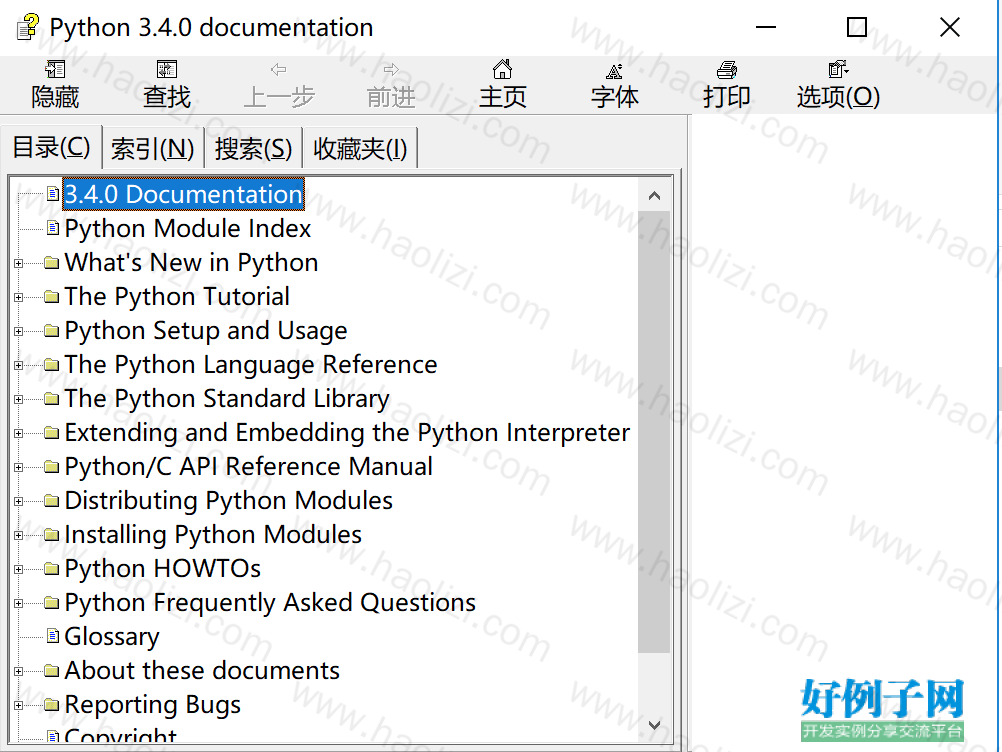Click folder icon beside Extending and Embedding
This screenshot has height=752, width=1002.
point(52,433)
